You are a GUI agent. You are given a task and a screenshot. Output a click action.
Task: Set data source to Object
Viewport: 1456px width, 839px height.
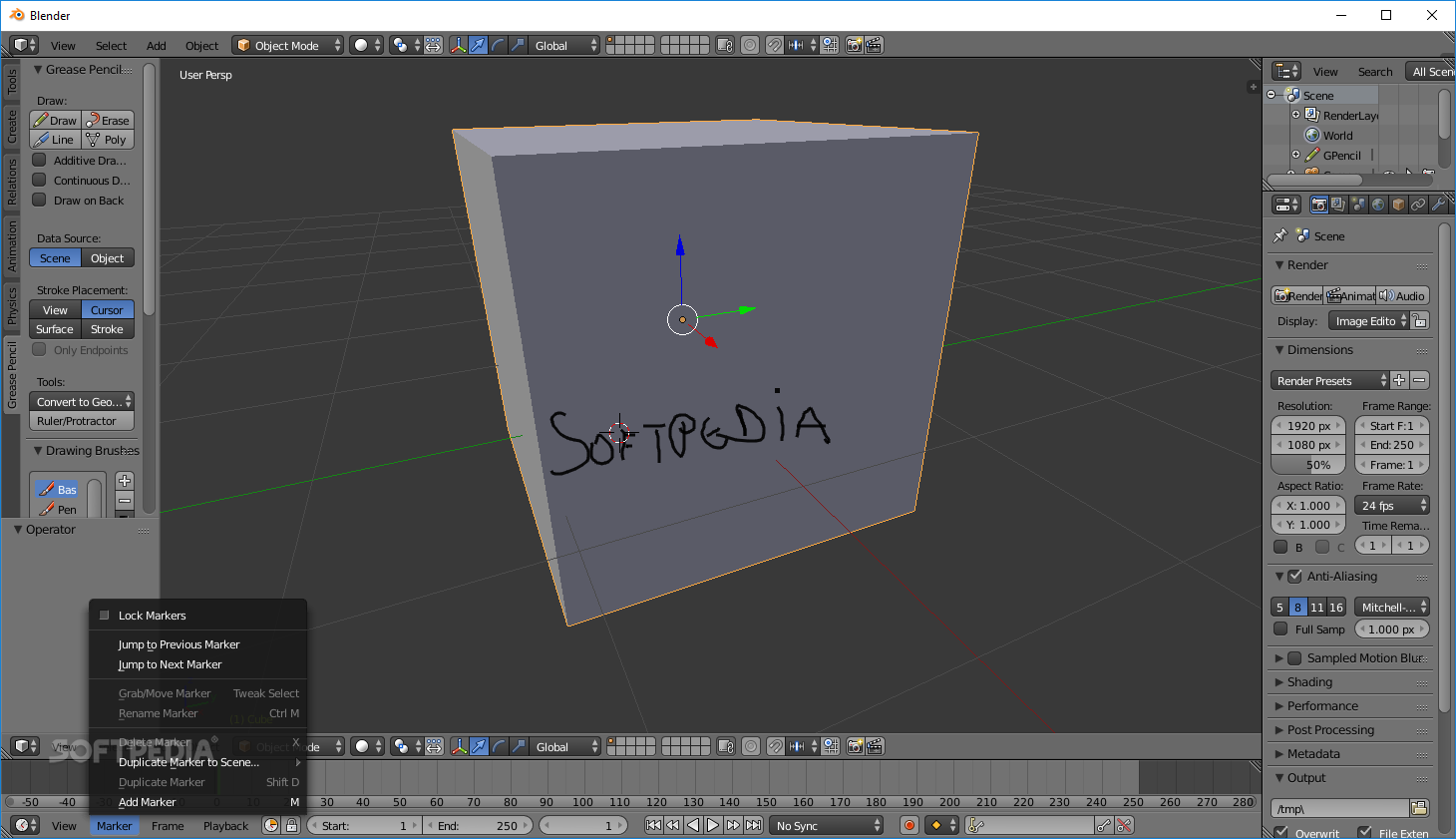point(107,257)
